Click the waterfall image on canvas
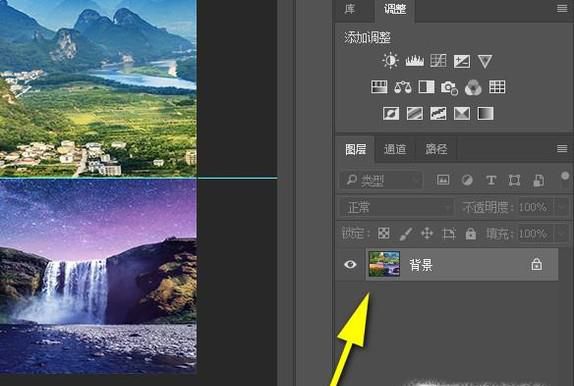This screenshot has height=386, width=574. [98, 277]
